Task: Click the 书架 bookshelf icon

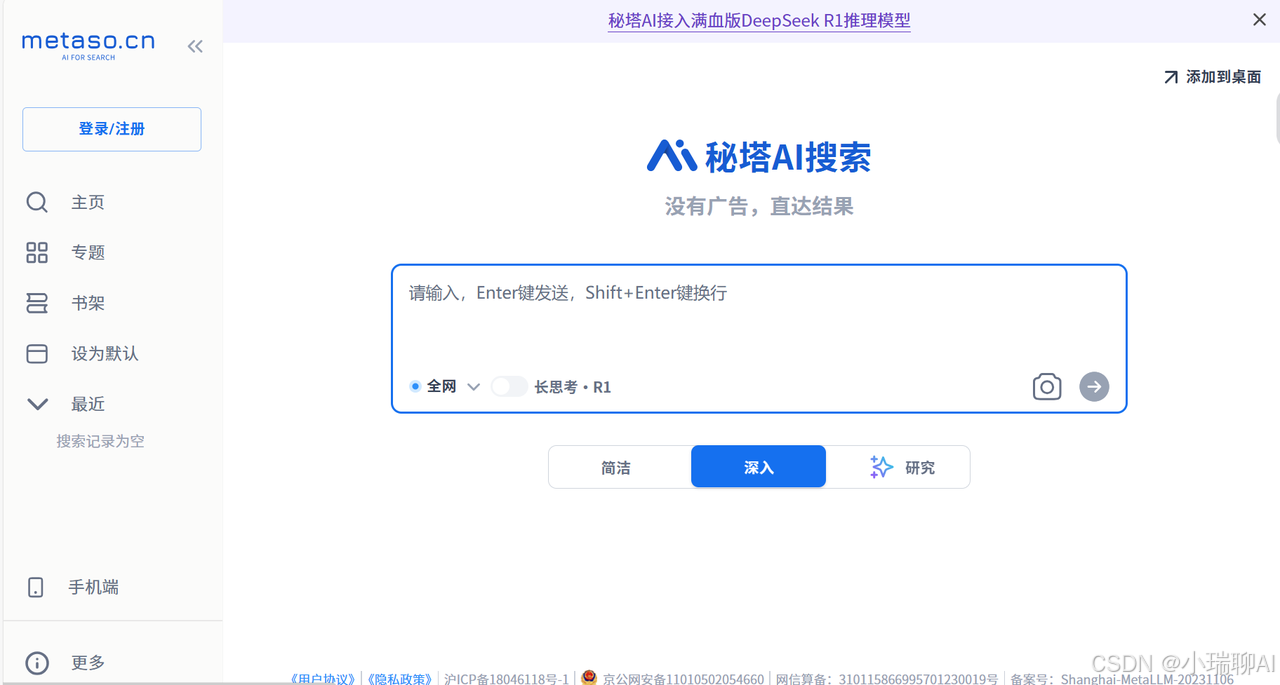Action: tap(37, 303)
